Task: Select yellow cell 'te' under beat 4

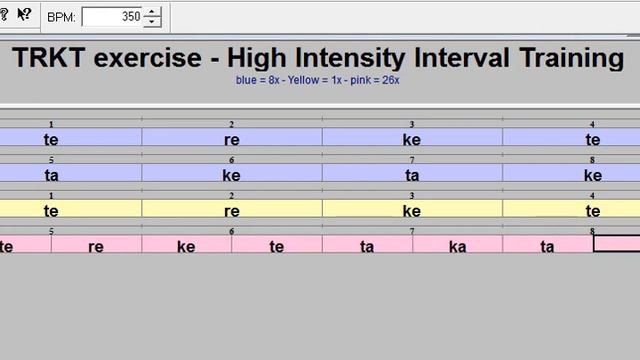Action: (571, 209)
